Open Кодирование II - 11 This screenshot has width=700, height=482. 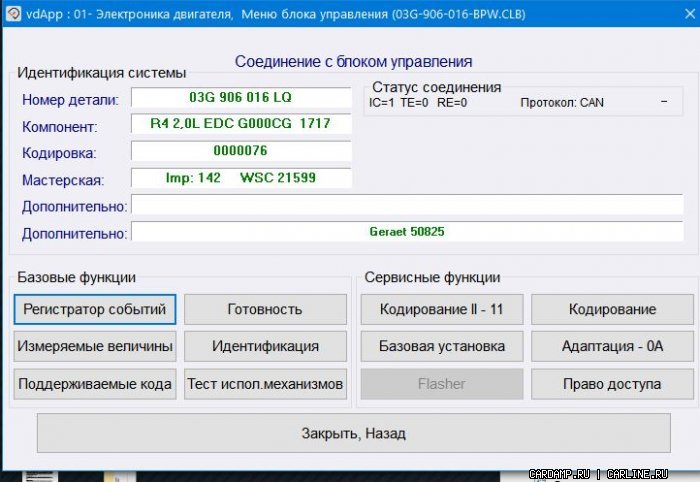[x=442, y=309]
